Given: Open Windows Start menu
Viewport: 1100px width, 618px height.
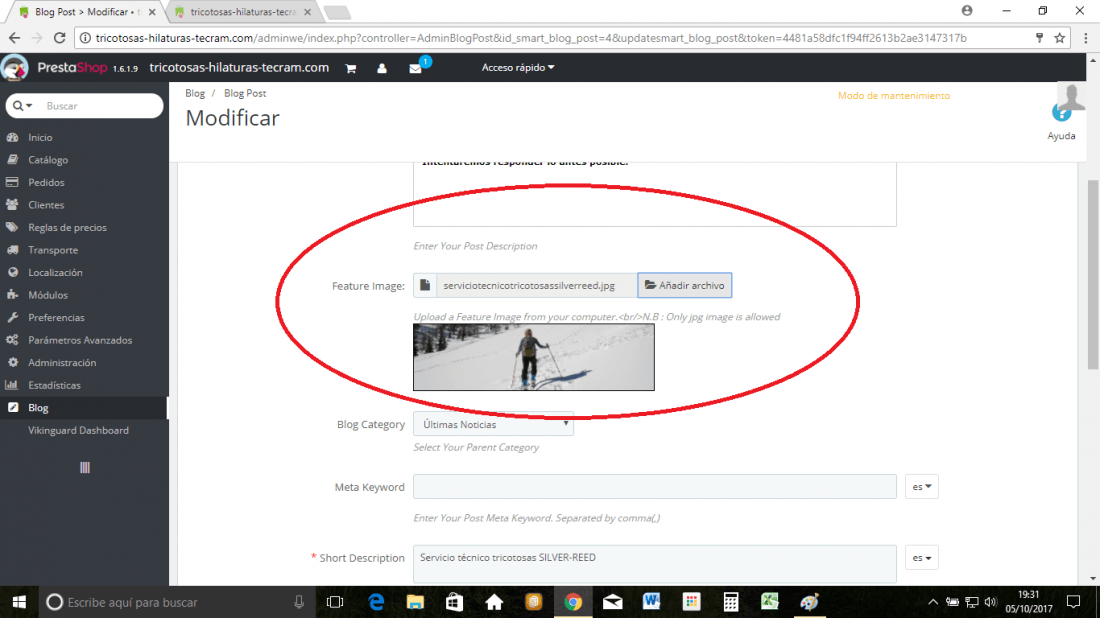Looking at the screenshot, I should click(19, 602).
